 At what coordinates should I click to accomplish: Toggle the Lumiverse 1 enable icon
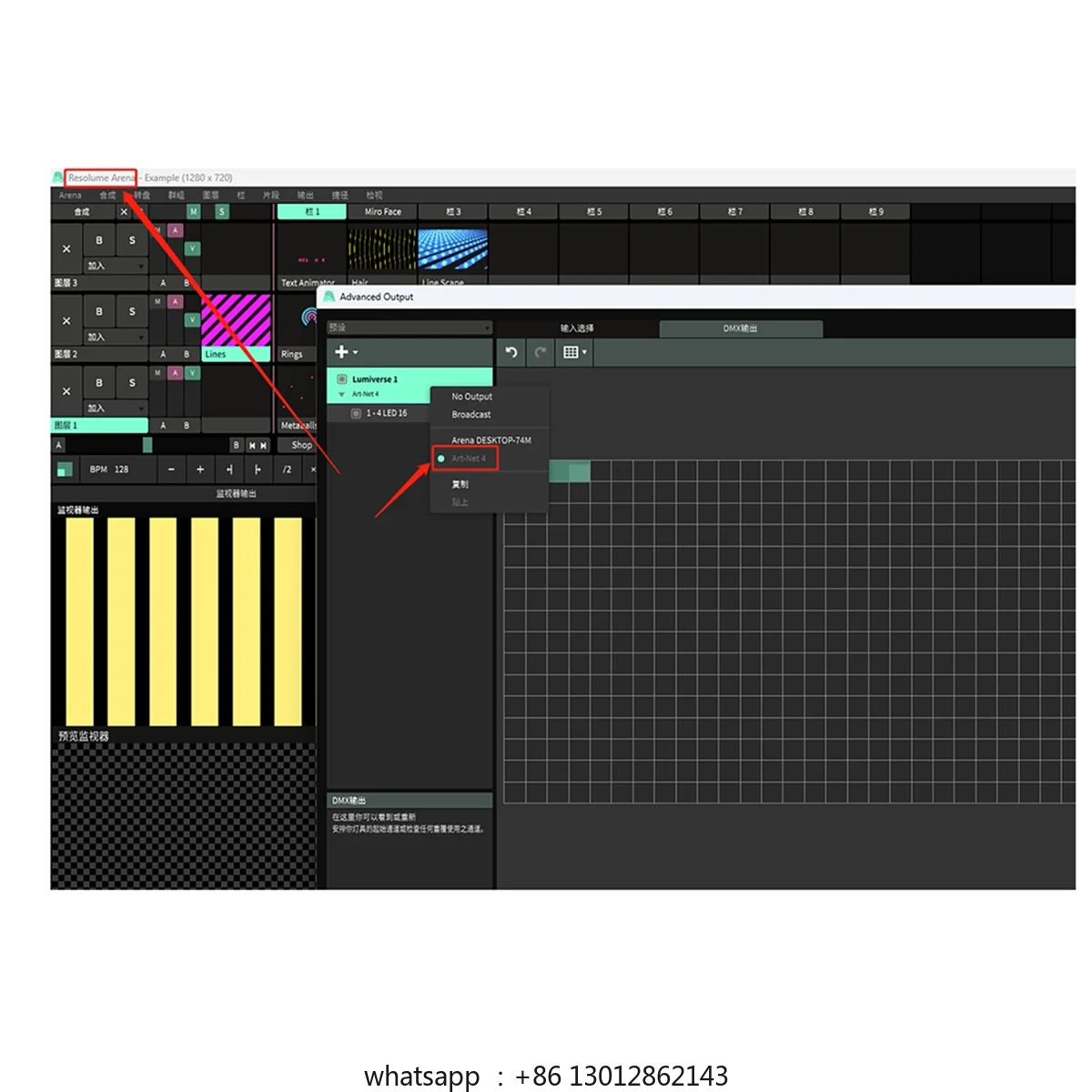click(x=342, y=379)
